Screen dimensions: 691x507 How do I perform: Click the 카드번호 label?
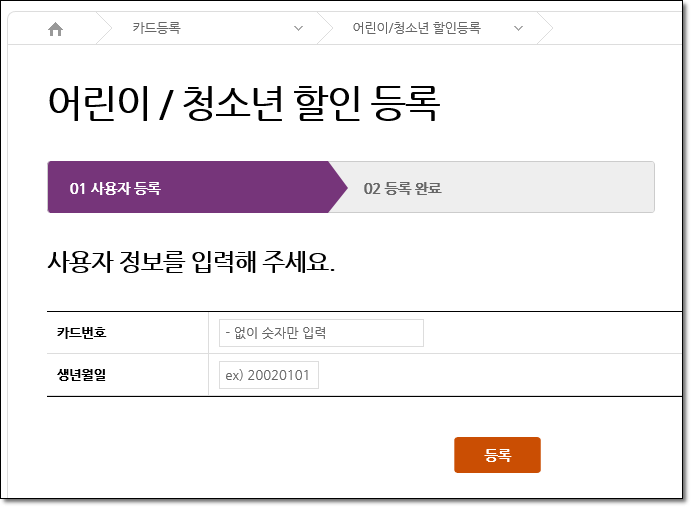pos(82,332)
